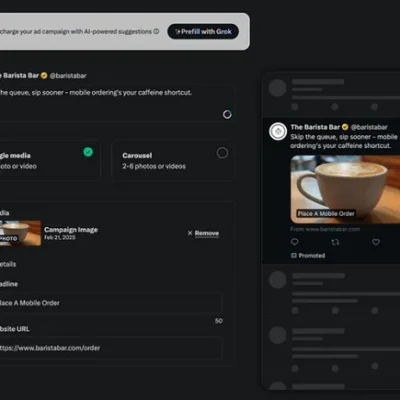Image resolution: width=400 pixels, height=400 pixels.
Task: Click the green checkmark on Single media
Action: click(x=88, y=152)
